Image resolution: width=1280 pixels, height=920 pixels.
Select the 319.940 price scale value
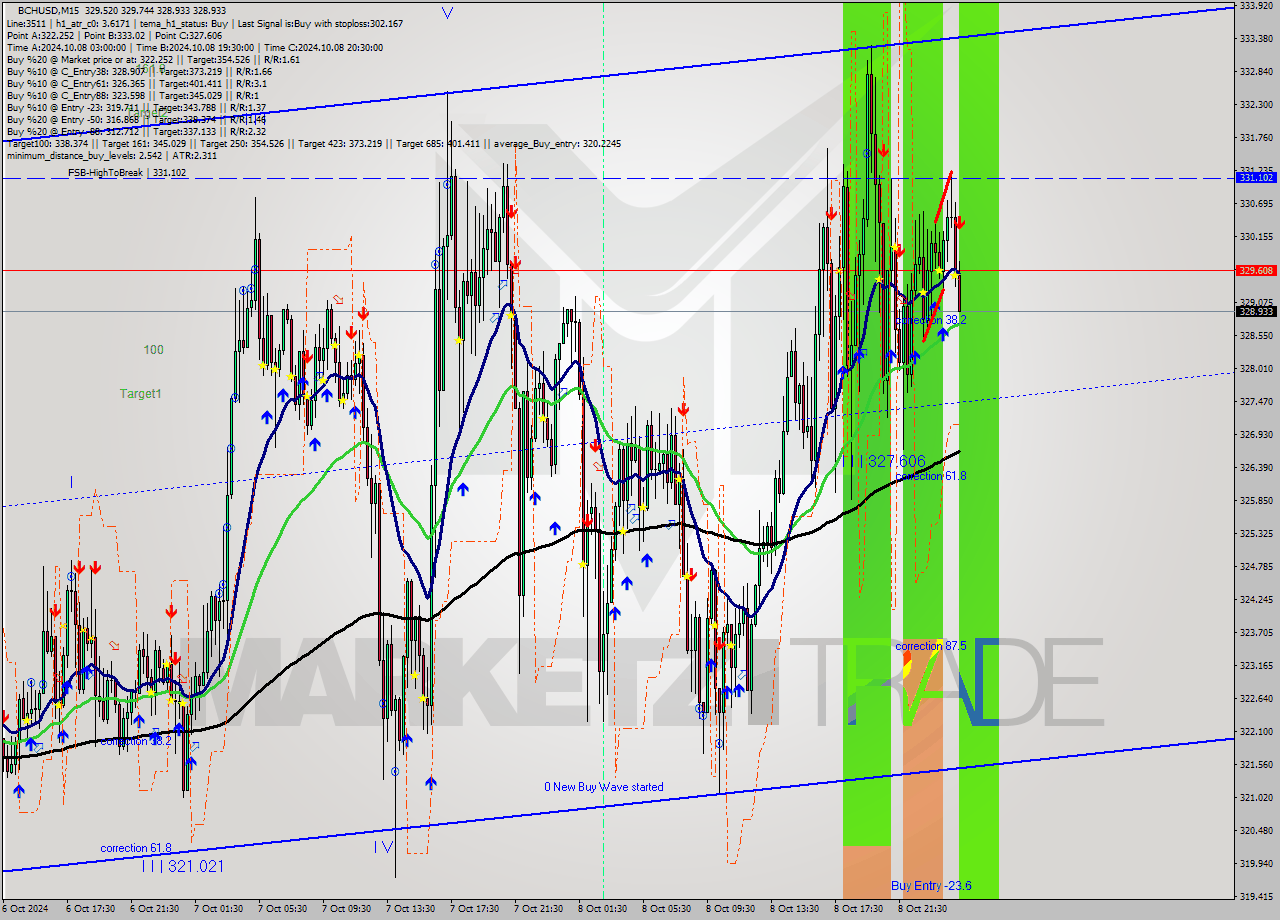(1256, 863)
